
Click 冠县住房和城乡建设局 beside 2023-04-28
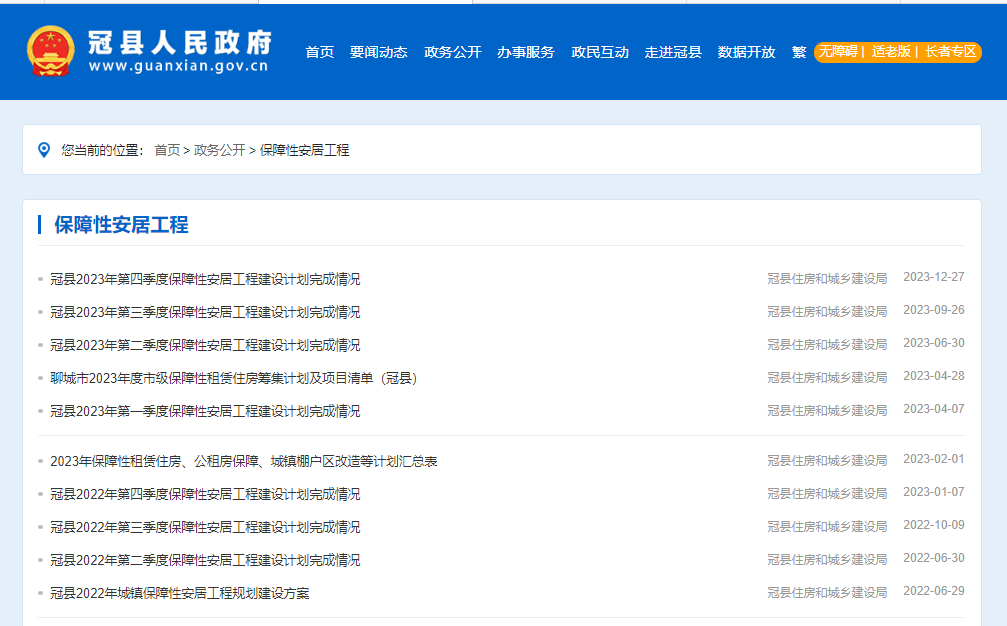point(827,378)
